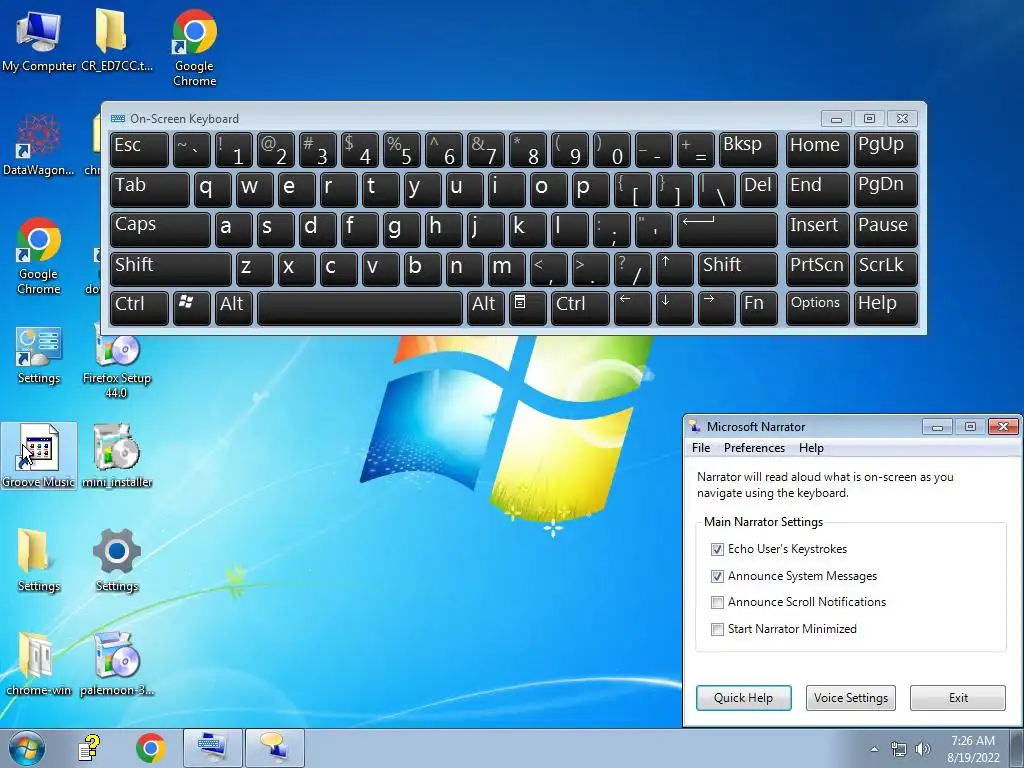Viewport: 1024px width, 768px height.
Task: Toggle the left Shift key
Action: point(170,269)
